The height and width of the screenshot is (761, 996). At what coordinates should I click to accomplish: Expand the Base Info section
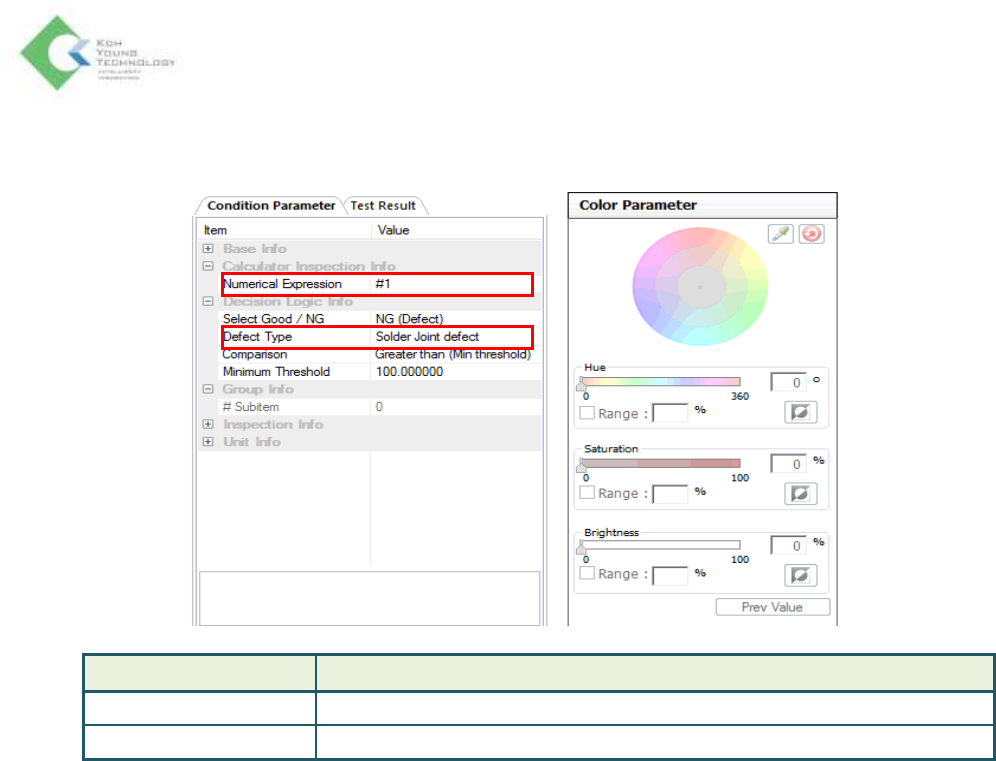(x=208, y=249)
